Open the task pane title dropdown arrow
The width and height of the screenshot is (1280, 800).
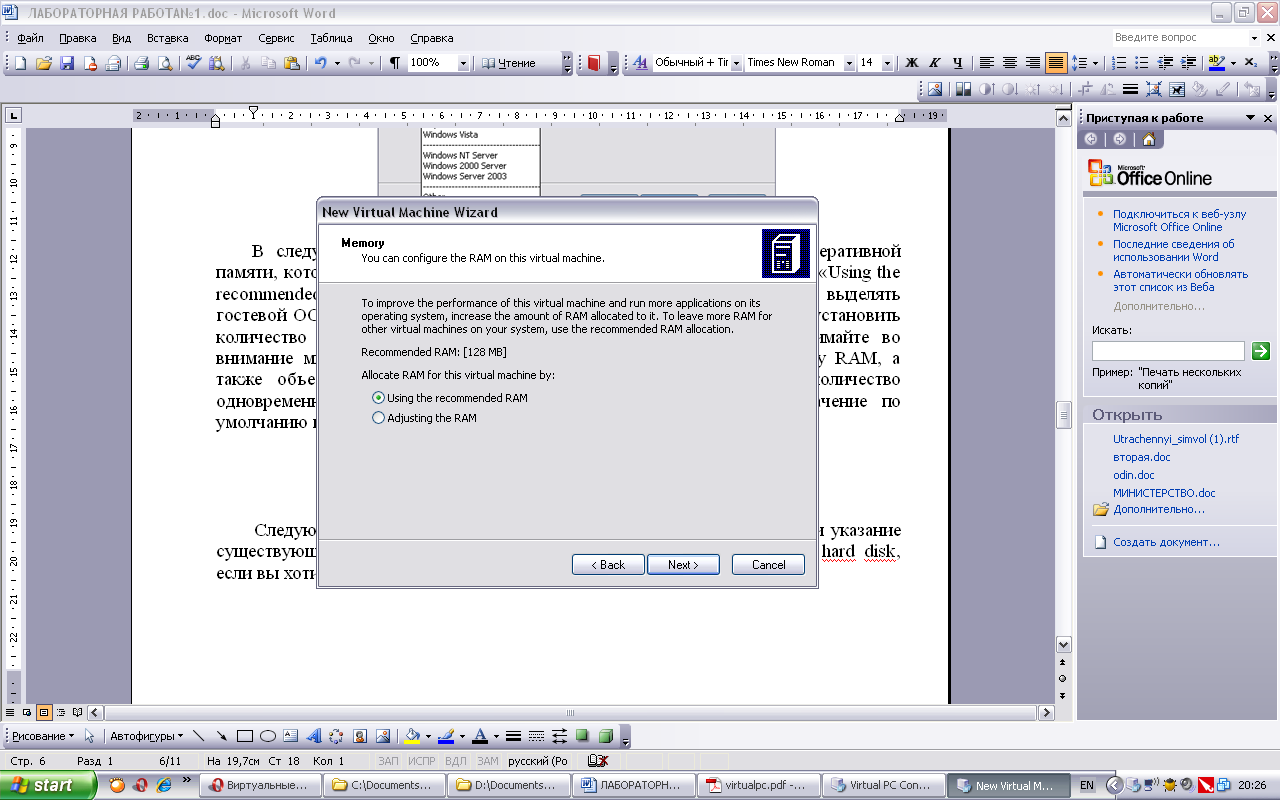(1250, 118)
